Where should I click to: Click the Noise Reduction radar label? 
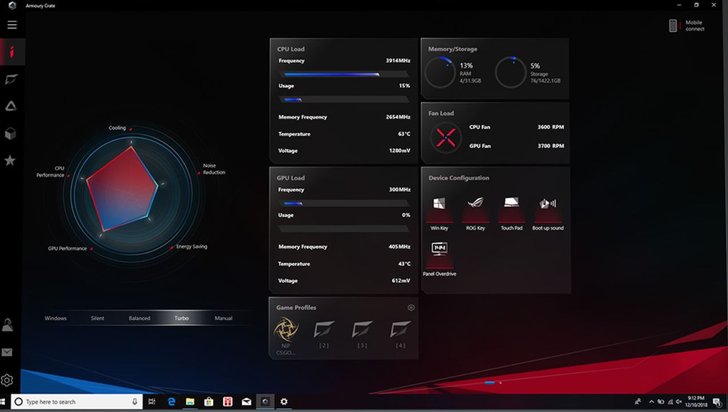[214, 169]
